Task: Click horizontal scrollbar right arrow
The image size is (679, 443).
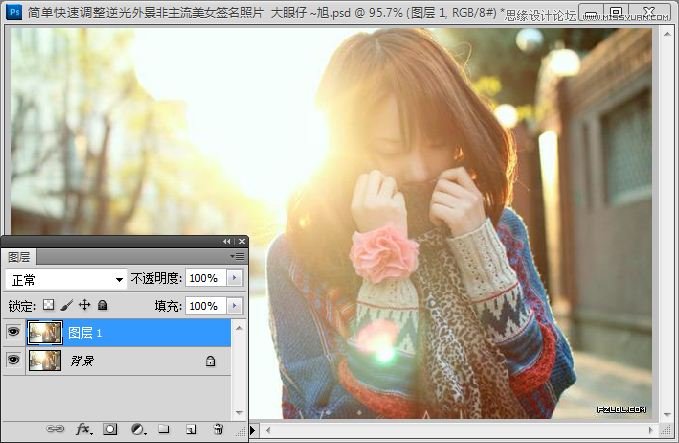Action: (x=650, y=430)
